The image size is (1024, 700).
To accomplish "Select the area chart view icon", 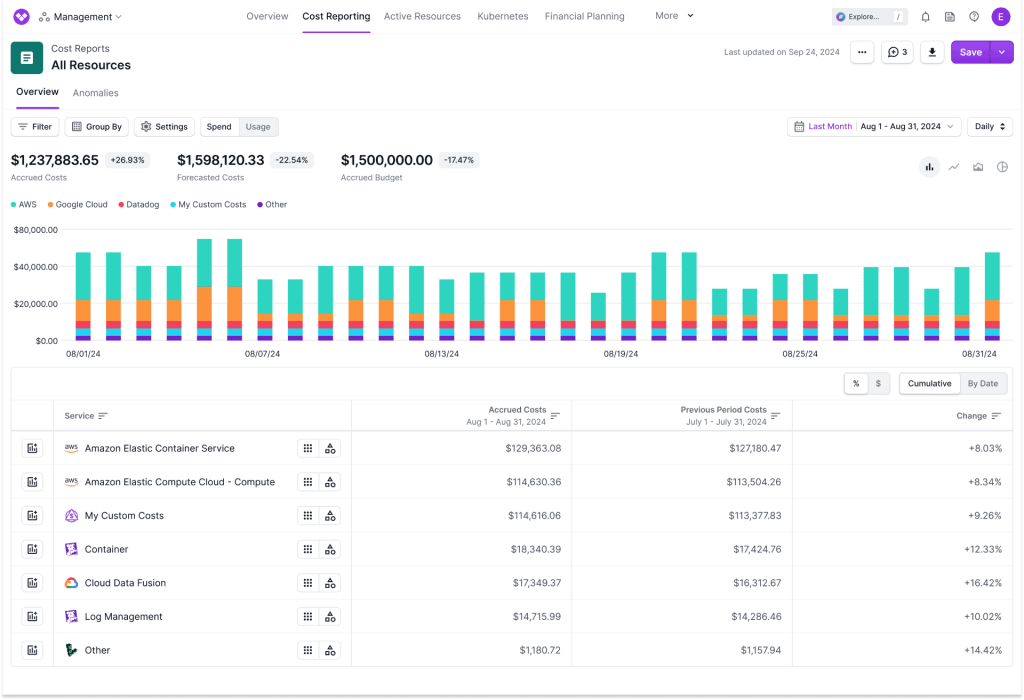I will click(x=978, y=167).
